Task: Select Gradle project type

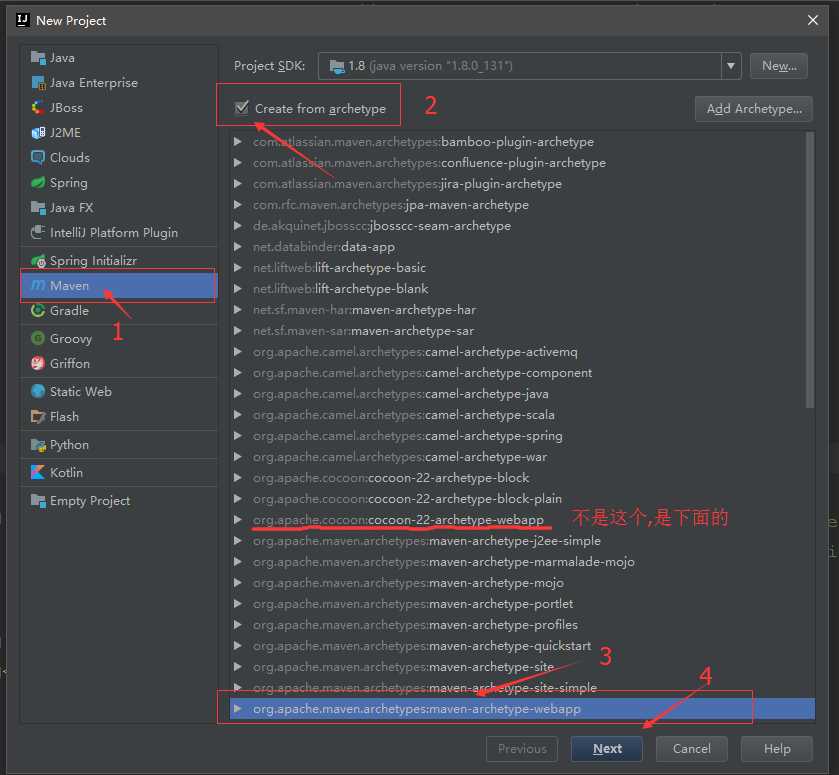Action: click(119, 310)
